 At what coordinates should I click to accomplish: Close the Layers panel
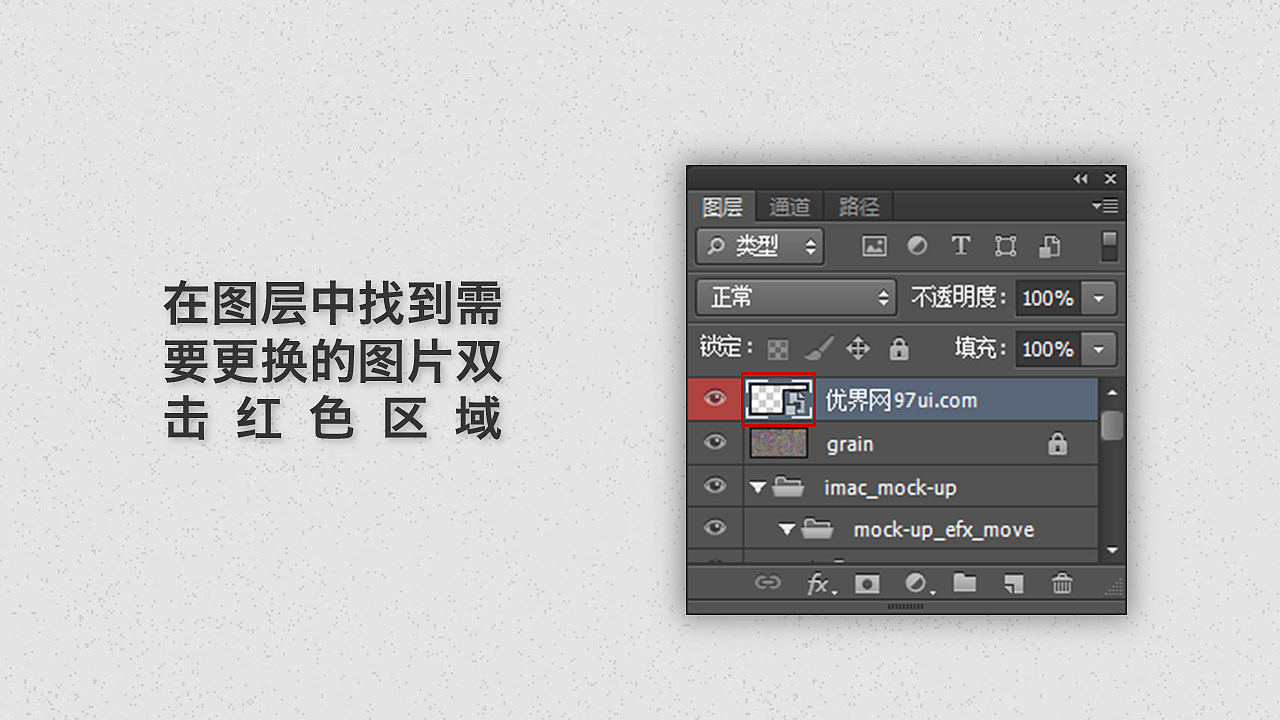click(x=1110, y=179)
